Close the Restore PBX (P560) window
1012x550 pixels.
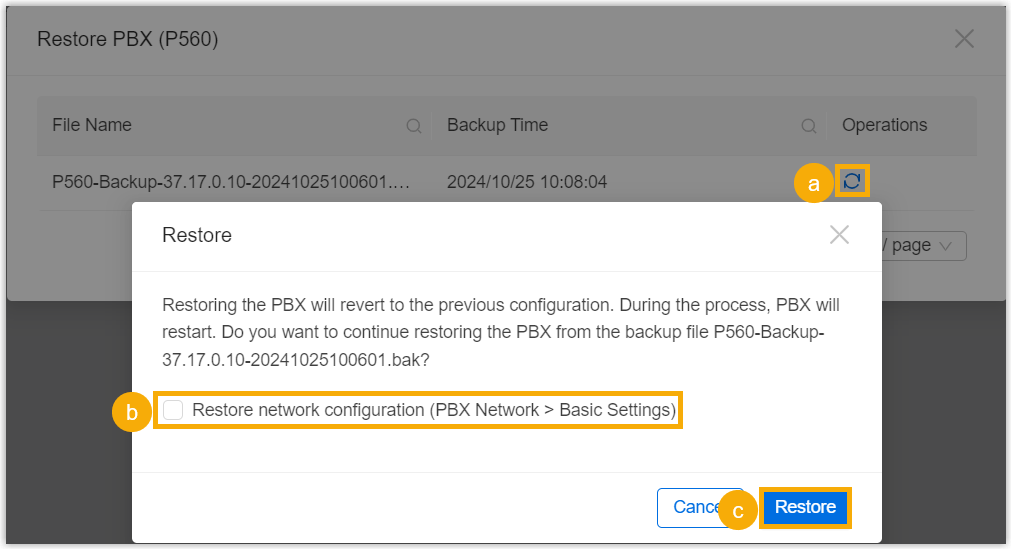coord(964,39)
